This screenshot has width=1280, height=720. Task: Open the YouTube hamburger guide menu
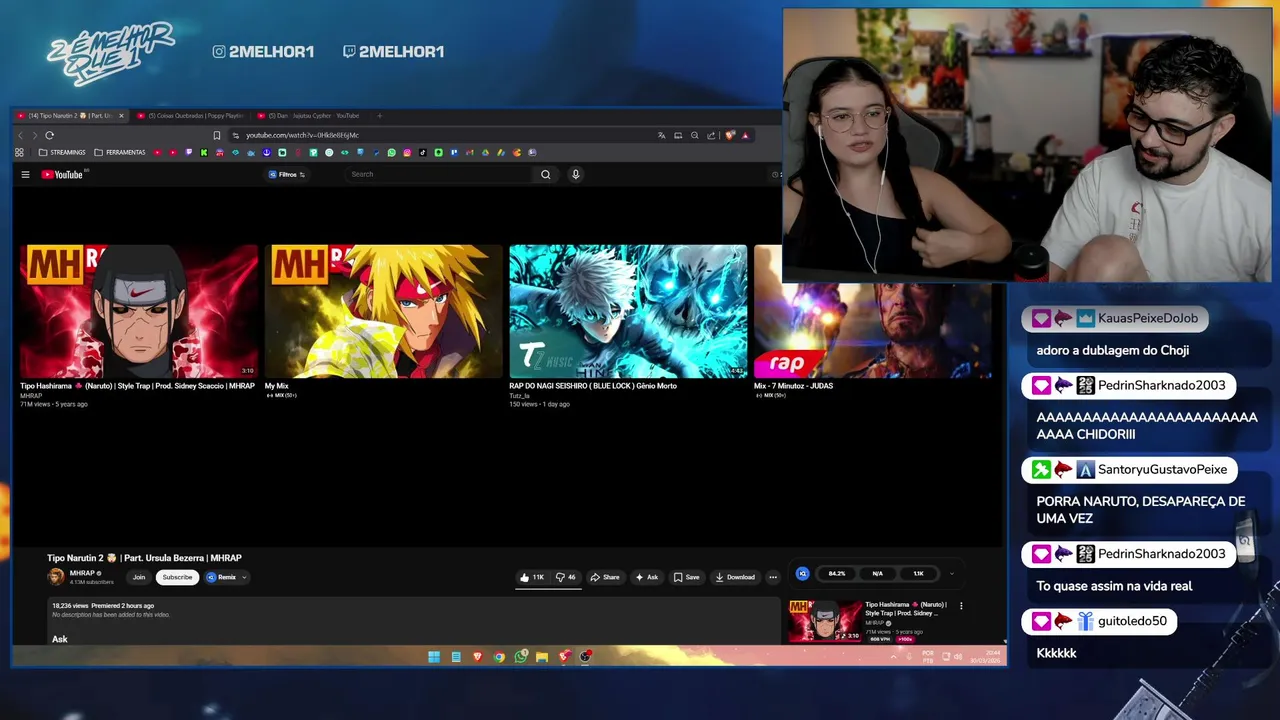[25, 174]
